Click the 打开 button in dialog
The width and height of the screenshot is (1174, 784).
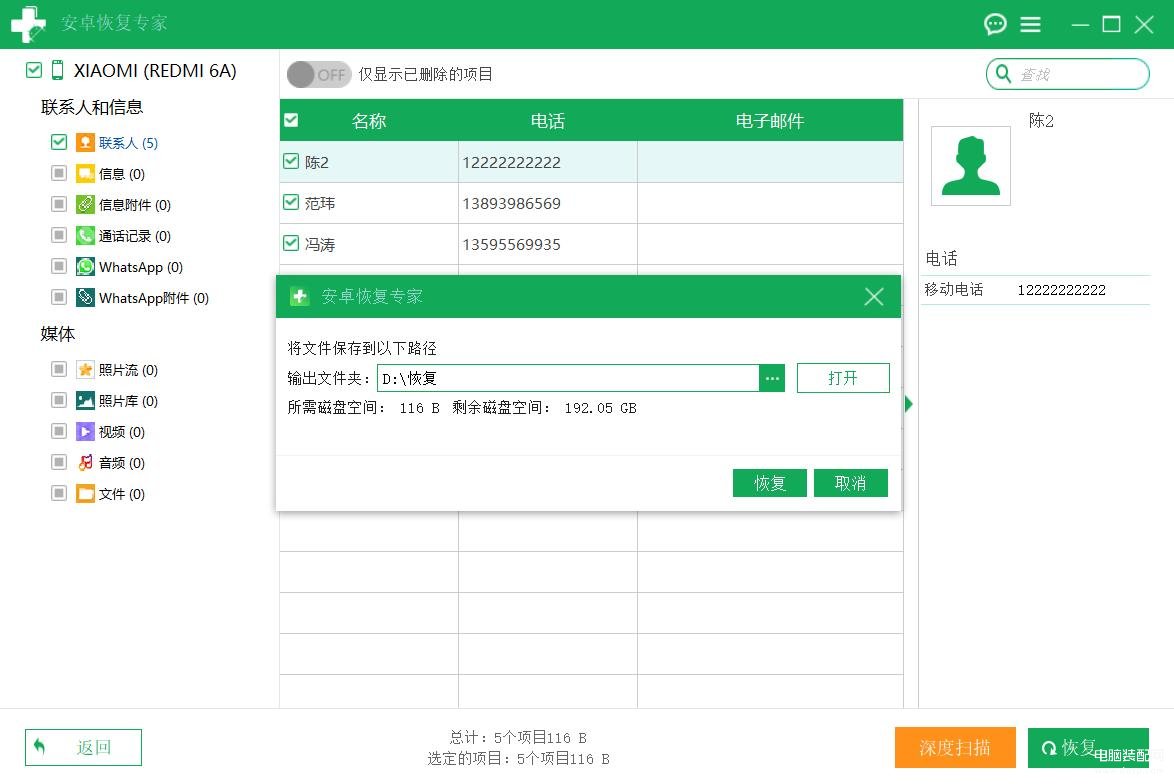pyautogui.click(x=843, y=378)
